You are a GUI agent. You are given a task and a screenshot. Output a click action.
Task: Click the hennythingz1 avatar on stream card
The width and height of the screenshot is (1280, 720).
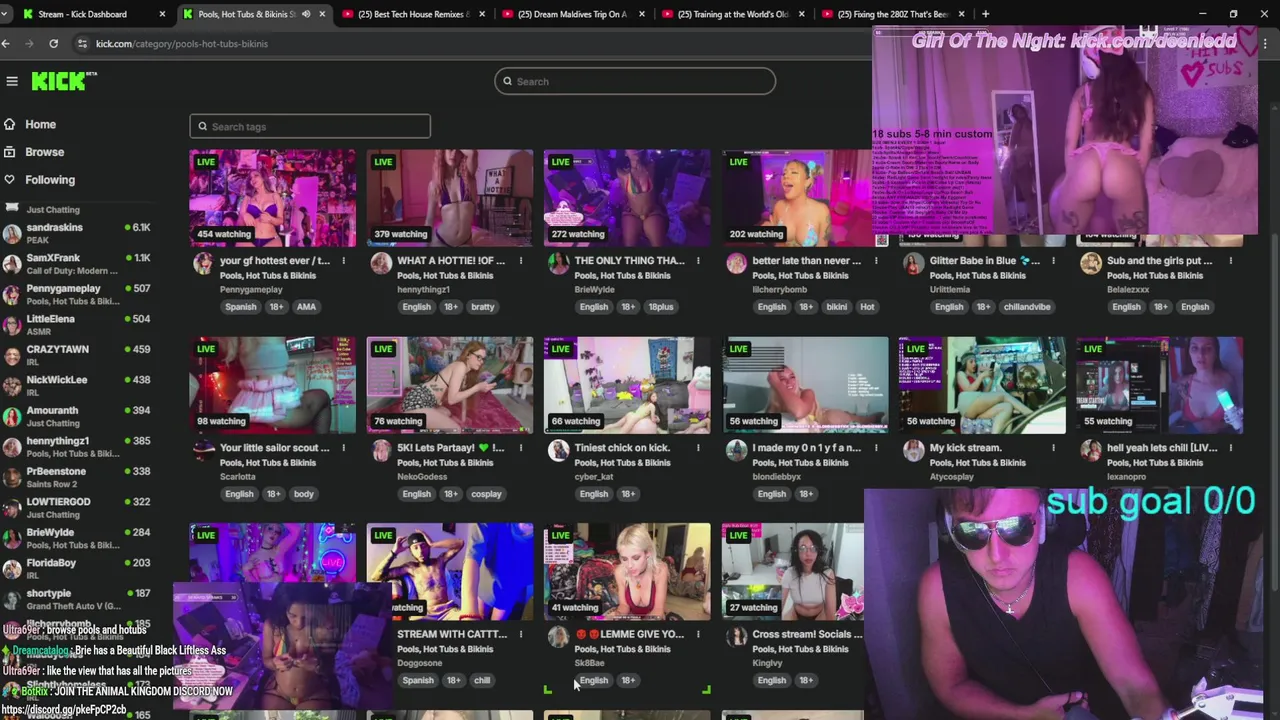[x=381, y=263]
